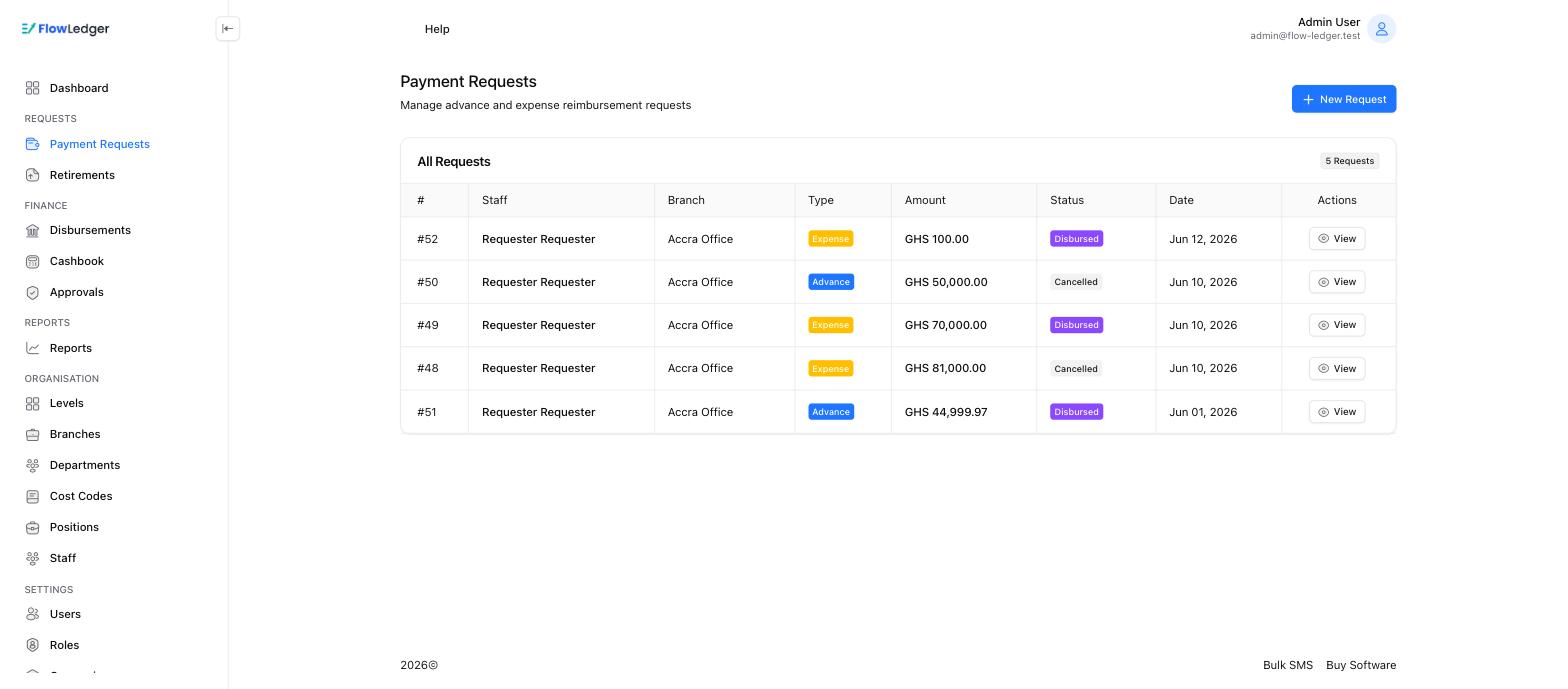Click the Bulk SMS footer link
1568x689 pixels.
pos(1288,665)
